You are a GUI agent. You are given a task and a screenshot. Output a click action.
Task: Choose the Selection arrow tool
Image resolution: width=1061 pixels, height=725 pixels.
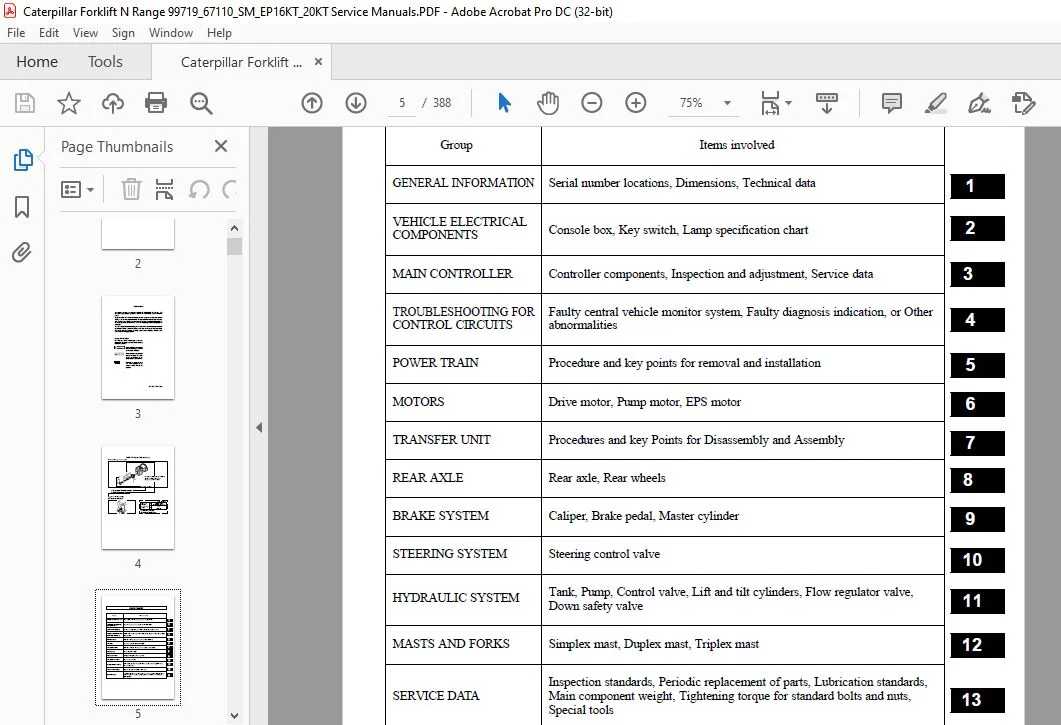504,103
